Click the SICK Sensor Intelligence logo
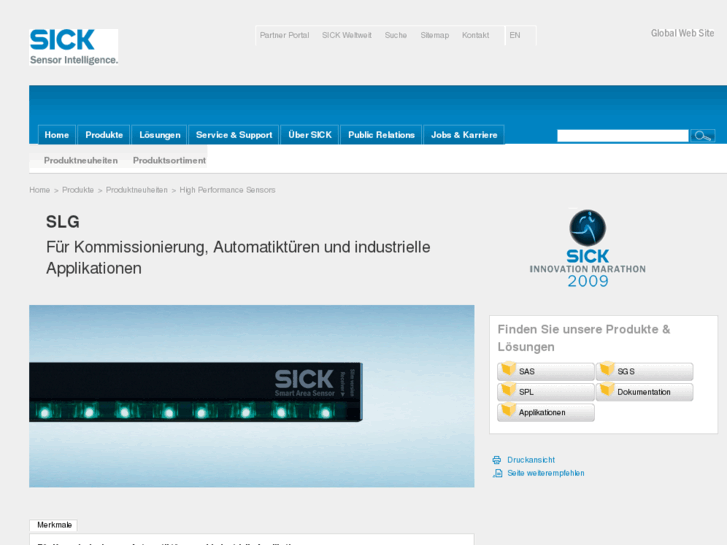Viewport: 727px width, 545px height. (73, 47)
